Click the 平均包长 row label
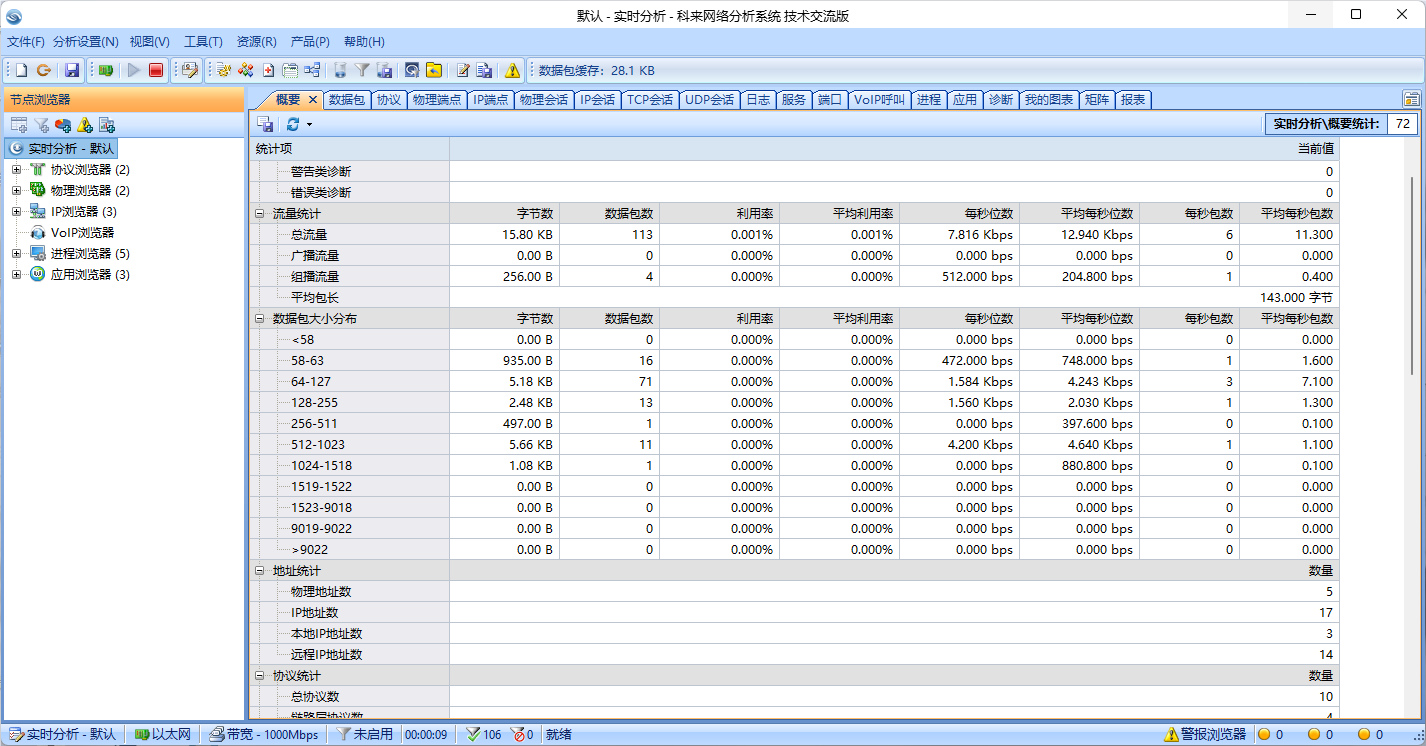Screen dimensions: 1426x746 tap(315, 298)
